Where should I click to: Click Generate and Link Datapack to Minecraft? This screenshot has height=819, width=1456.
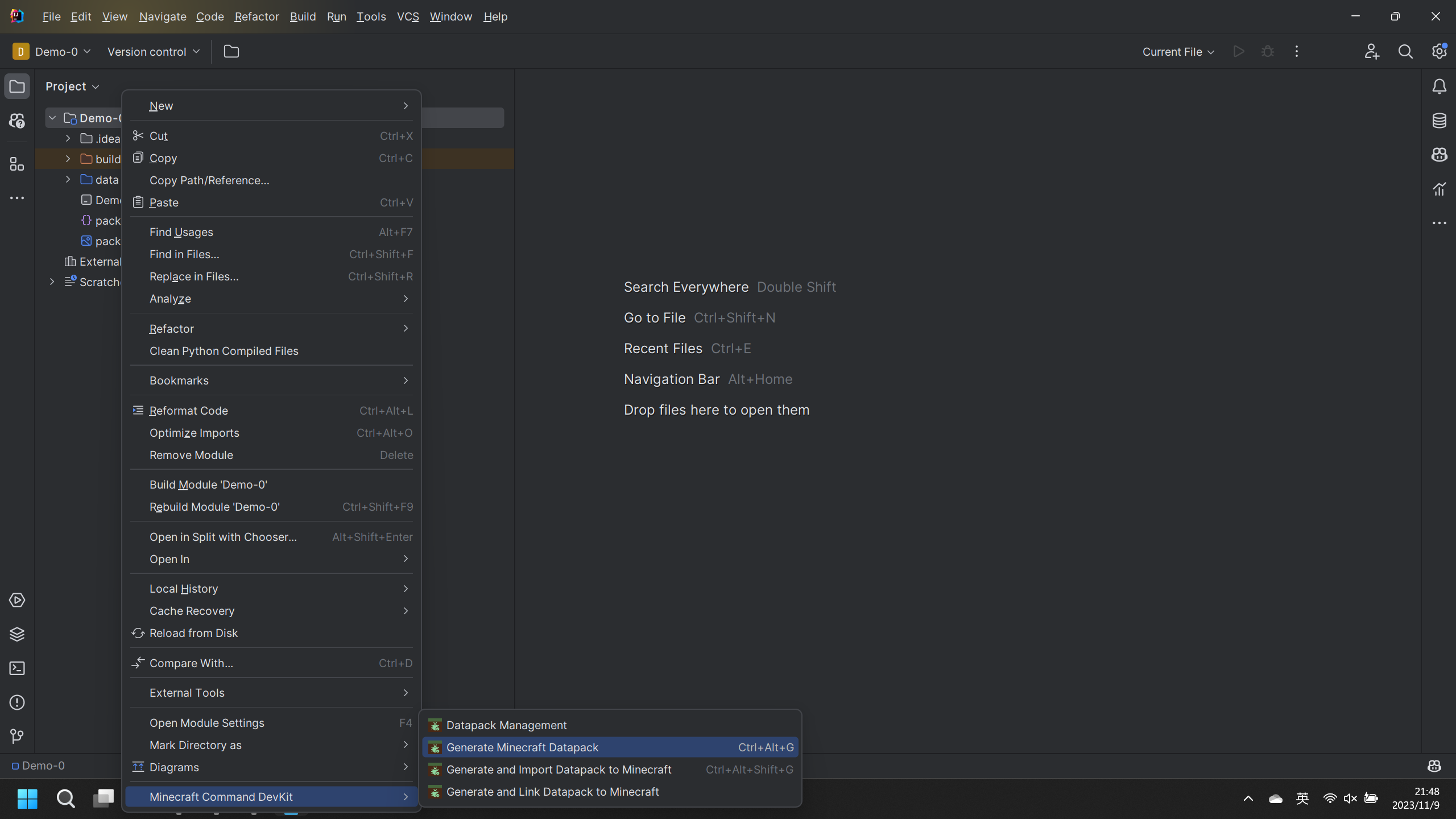coord(552,791)
